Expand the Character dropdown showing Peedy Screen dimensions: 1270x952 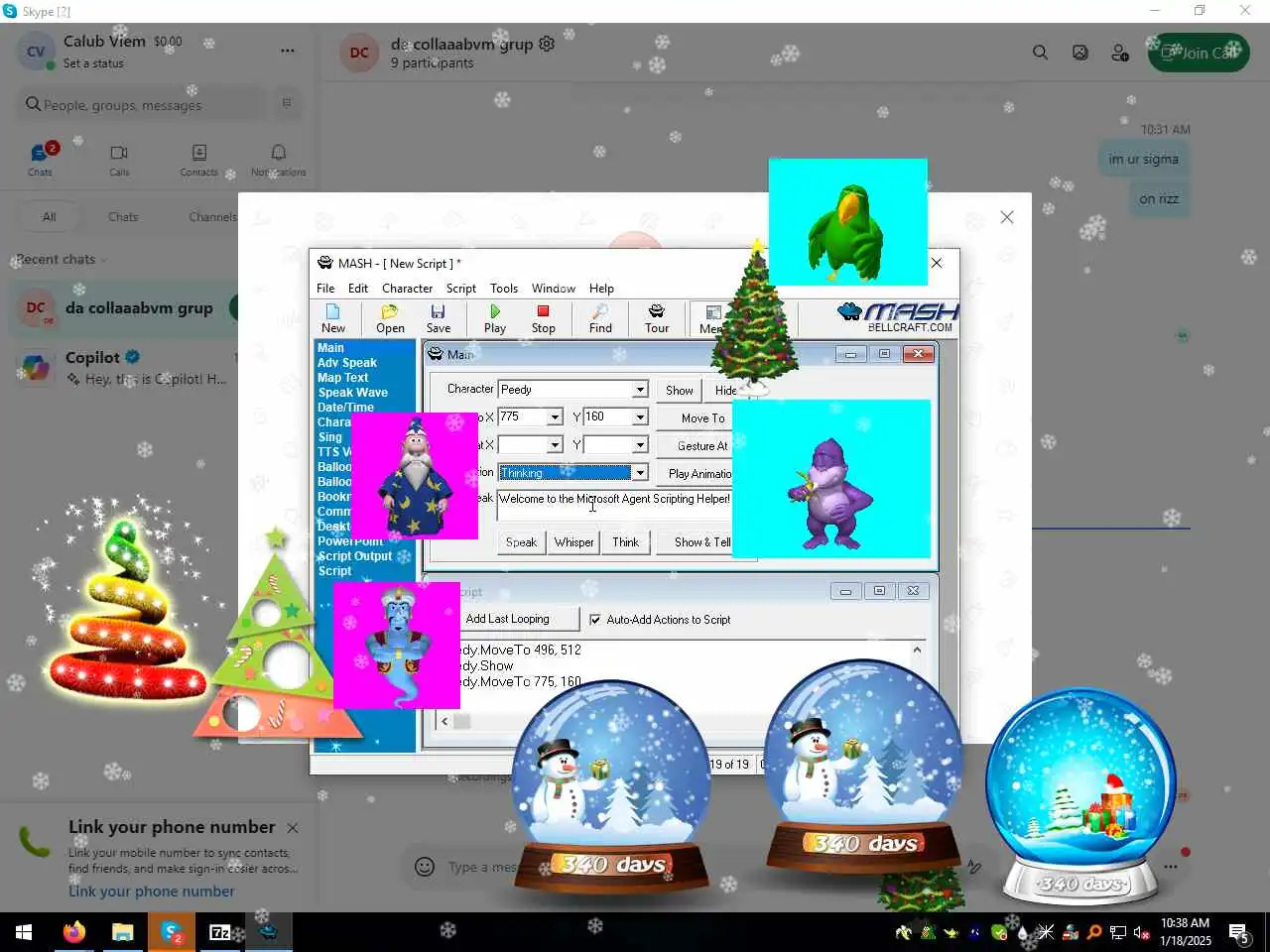(x=640, y=390)
